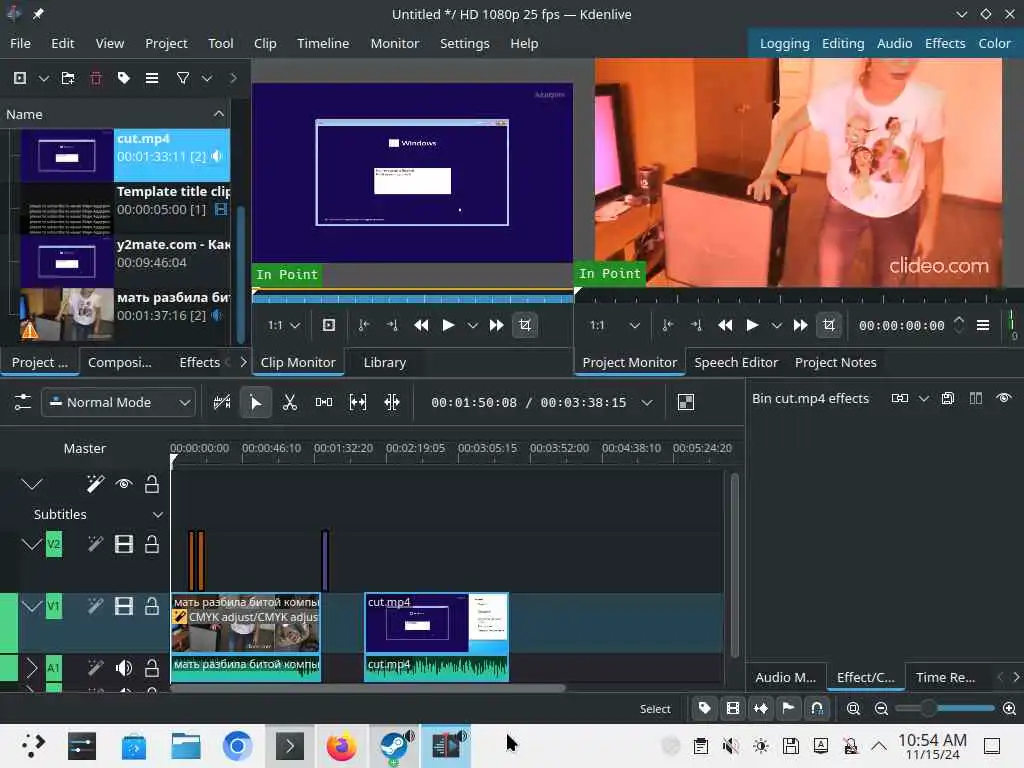The height and width of the screenshot is (768, 1024).
Task: Click Project Monitor timecode field
Action: pyautogui.click(x=901, y=325)
